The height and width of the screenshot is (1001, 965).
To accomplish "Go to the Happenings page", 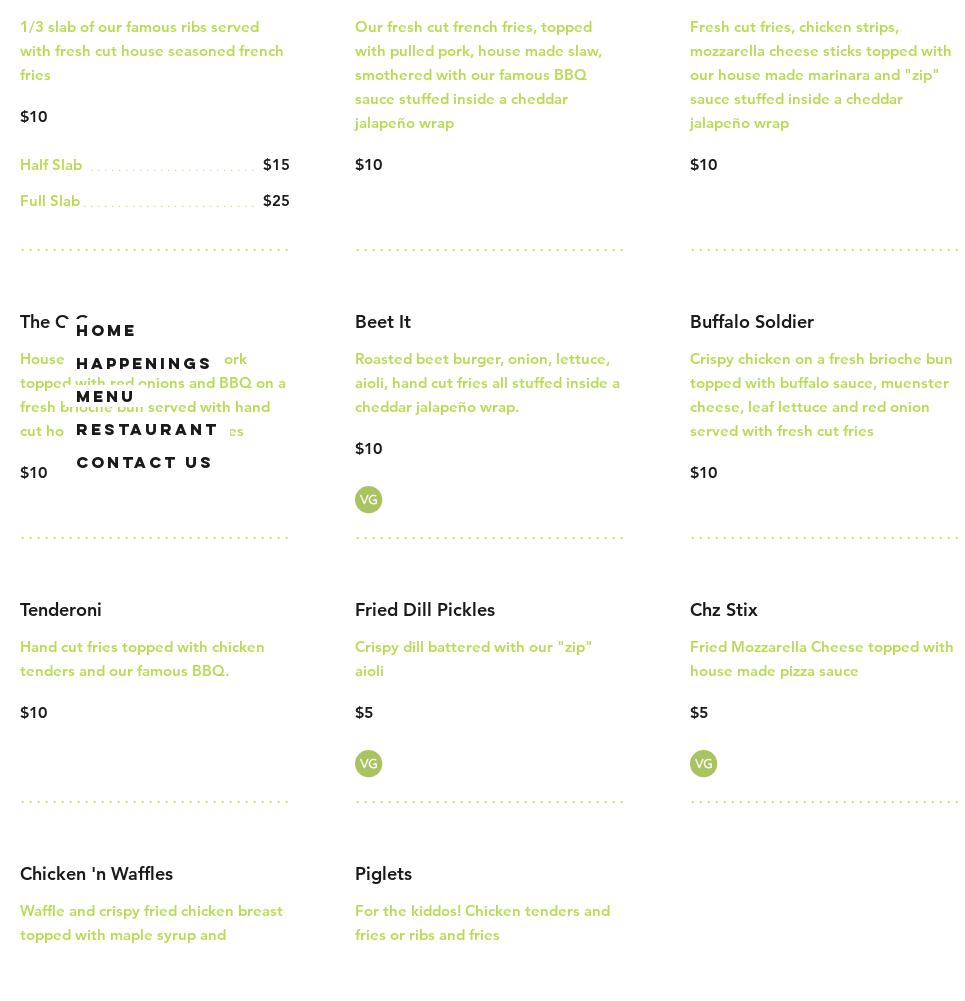I will [144, 363].
